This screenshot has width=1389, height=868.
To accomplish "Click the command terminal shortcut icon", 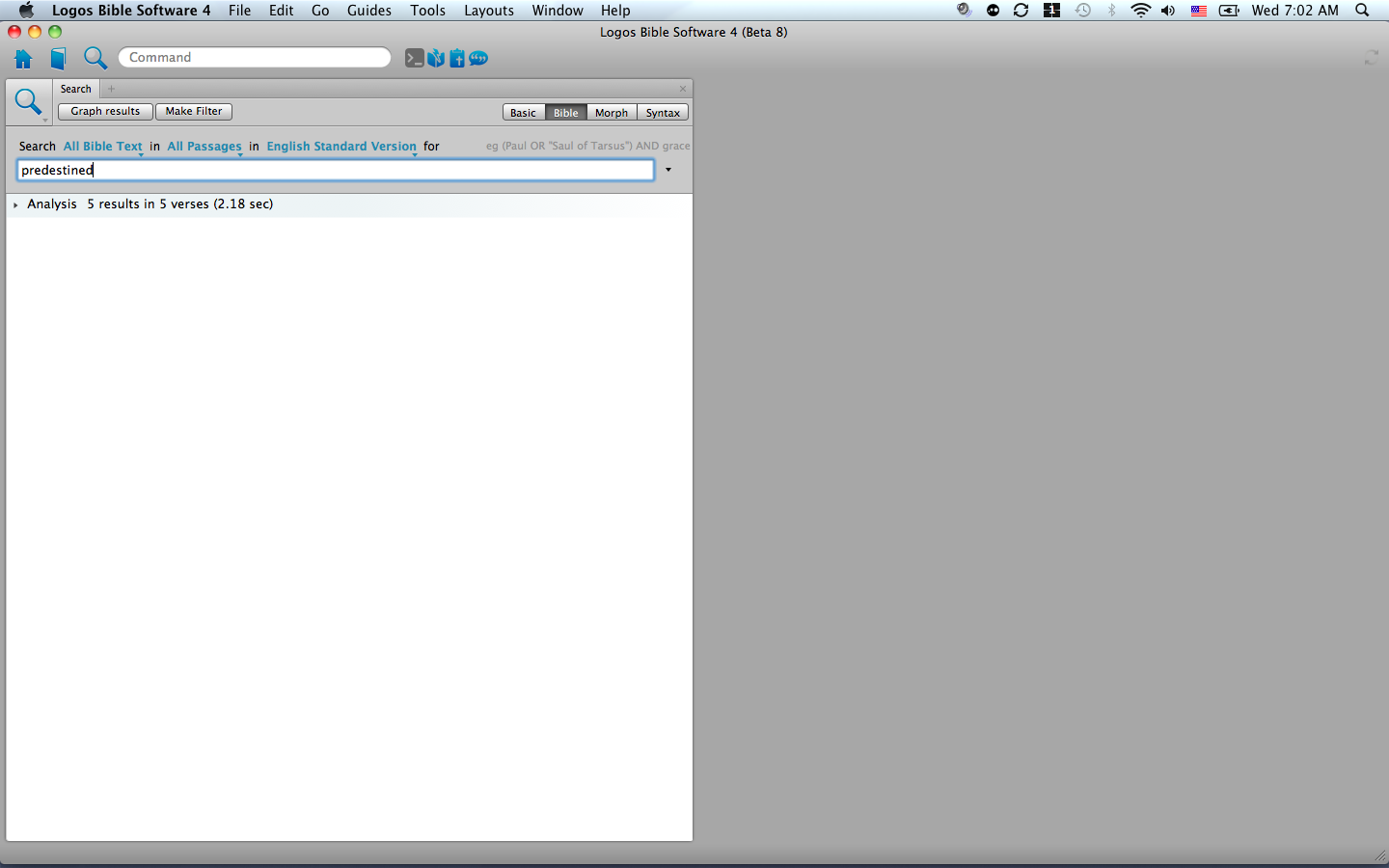I will point(414,59).
